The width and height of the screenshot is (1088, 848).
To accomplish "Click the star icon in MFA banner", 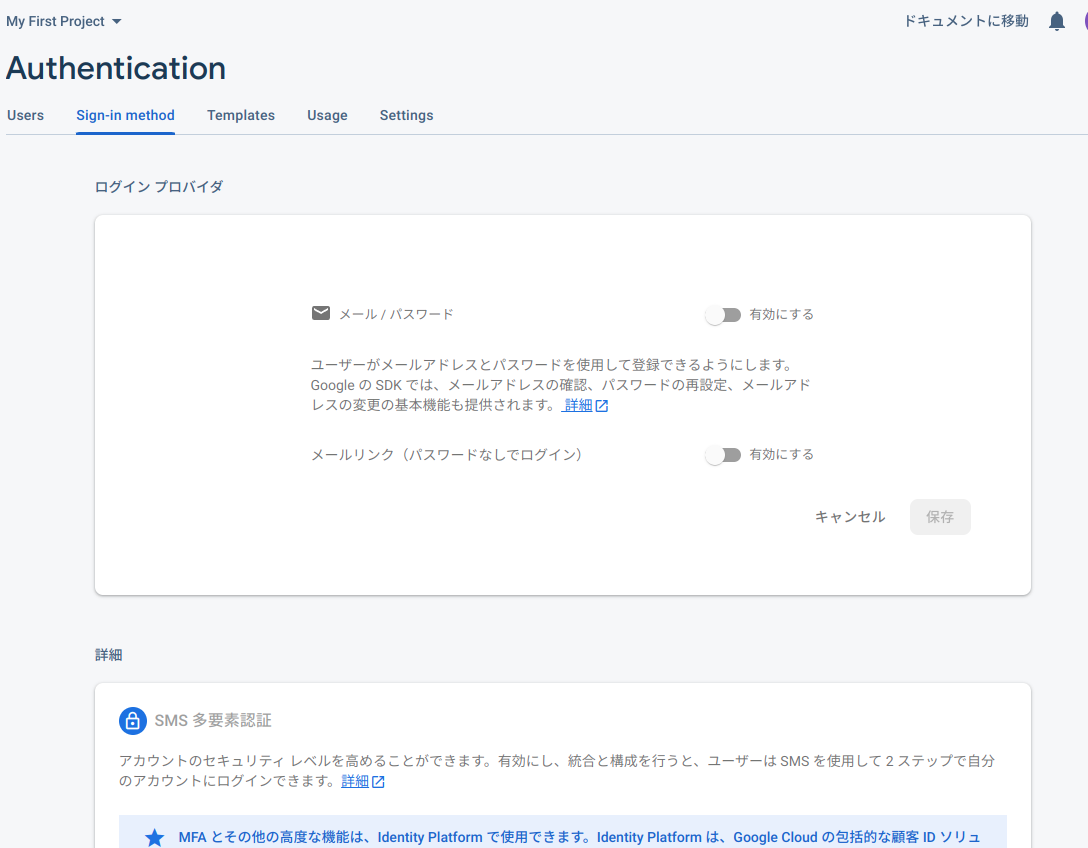I will (155, 838).
